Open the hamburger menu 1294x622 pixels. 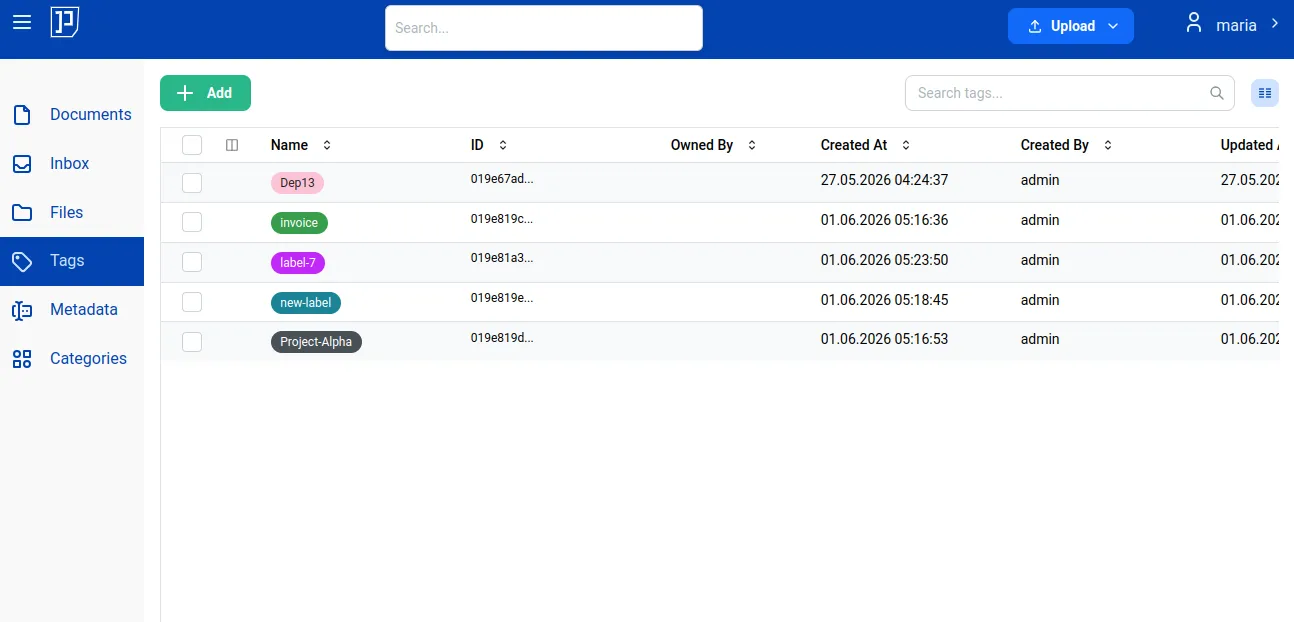[x=22, y=22]
